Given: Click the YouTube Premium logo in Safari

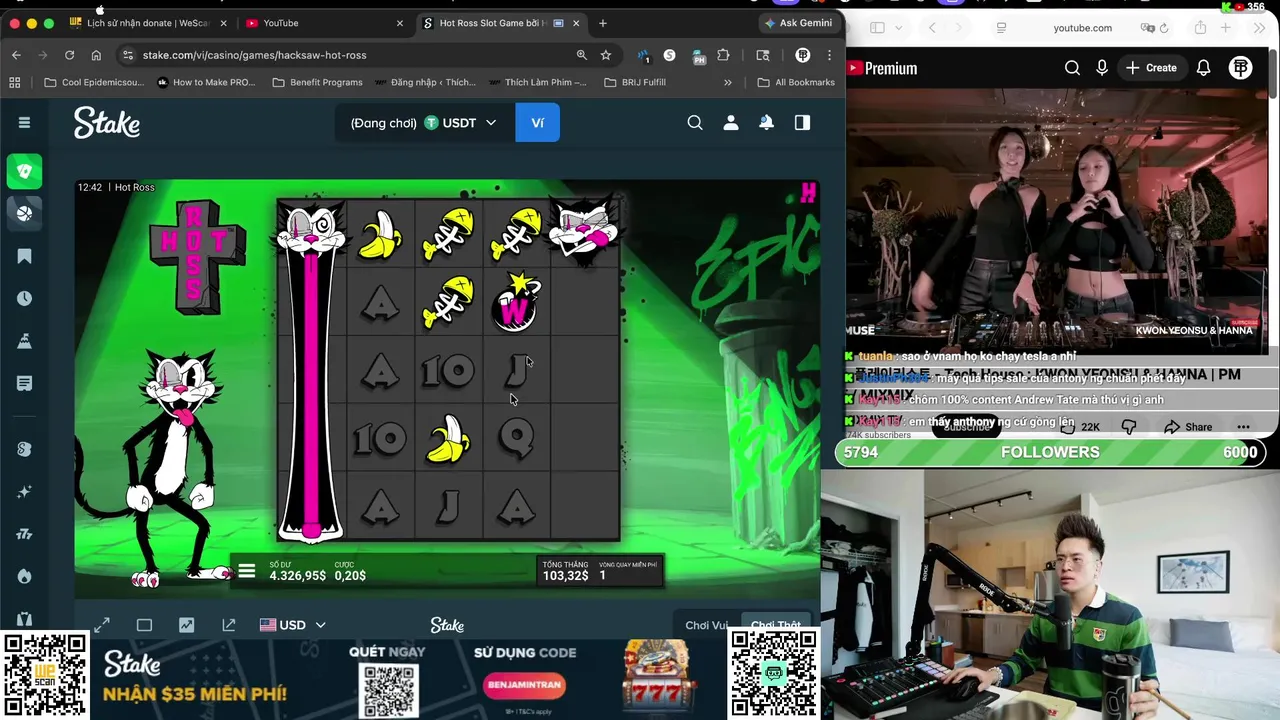Looking at the screenshot, I should (882, 68).
